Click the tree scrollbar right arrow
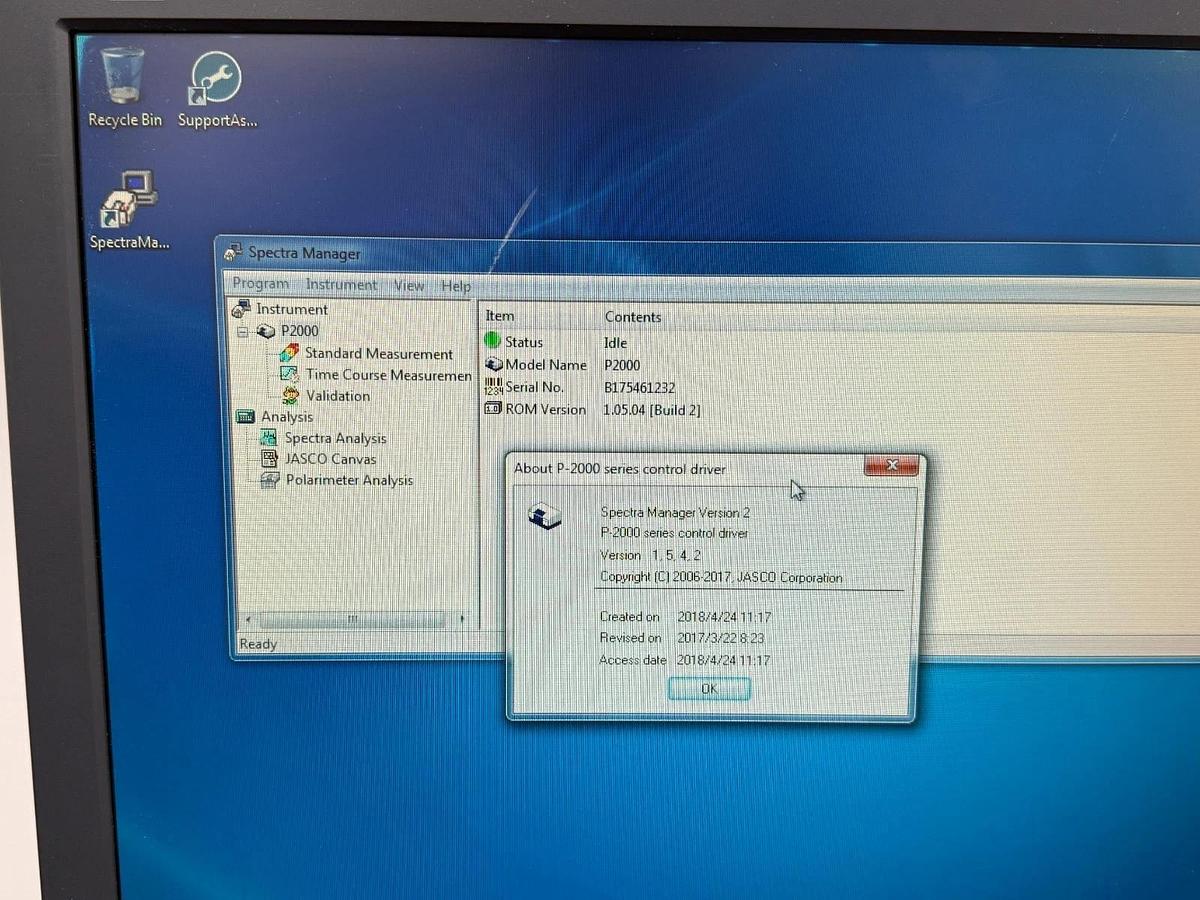The height and width of the screenshot is (900, 1200). 462,619
